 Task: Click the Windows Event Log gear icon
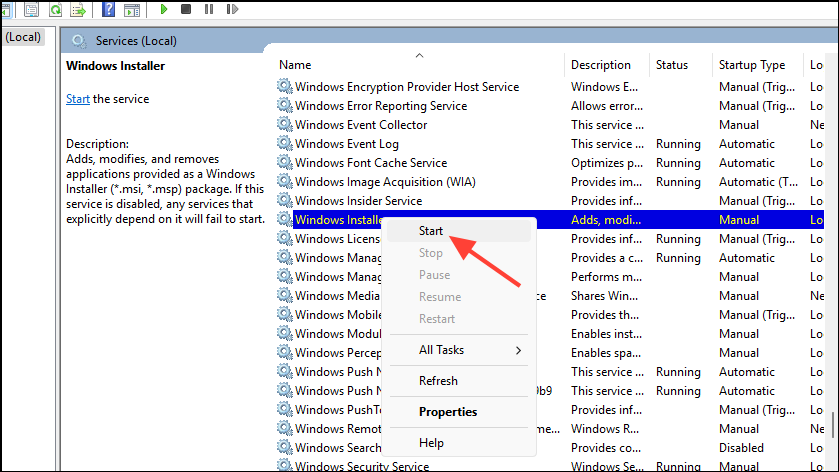coord(285,143)
